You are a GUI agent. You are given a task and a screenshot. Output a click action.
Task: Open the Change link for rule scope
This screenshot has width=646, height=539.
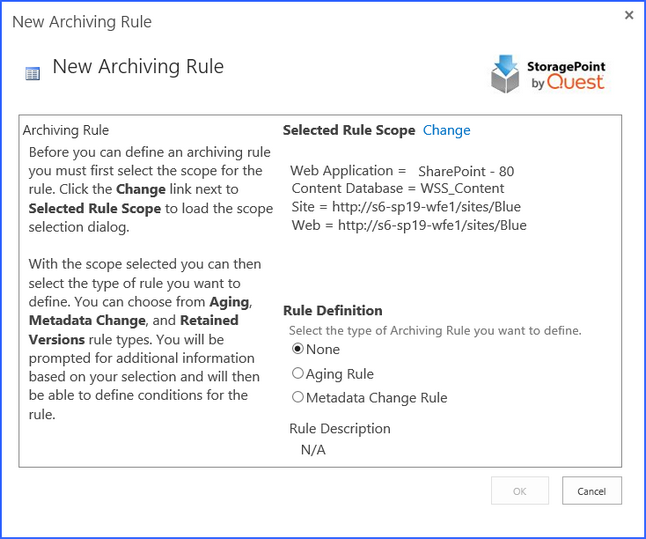click(446, 130)
